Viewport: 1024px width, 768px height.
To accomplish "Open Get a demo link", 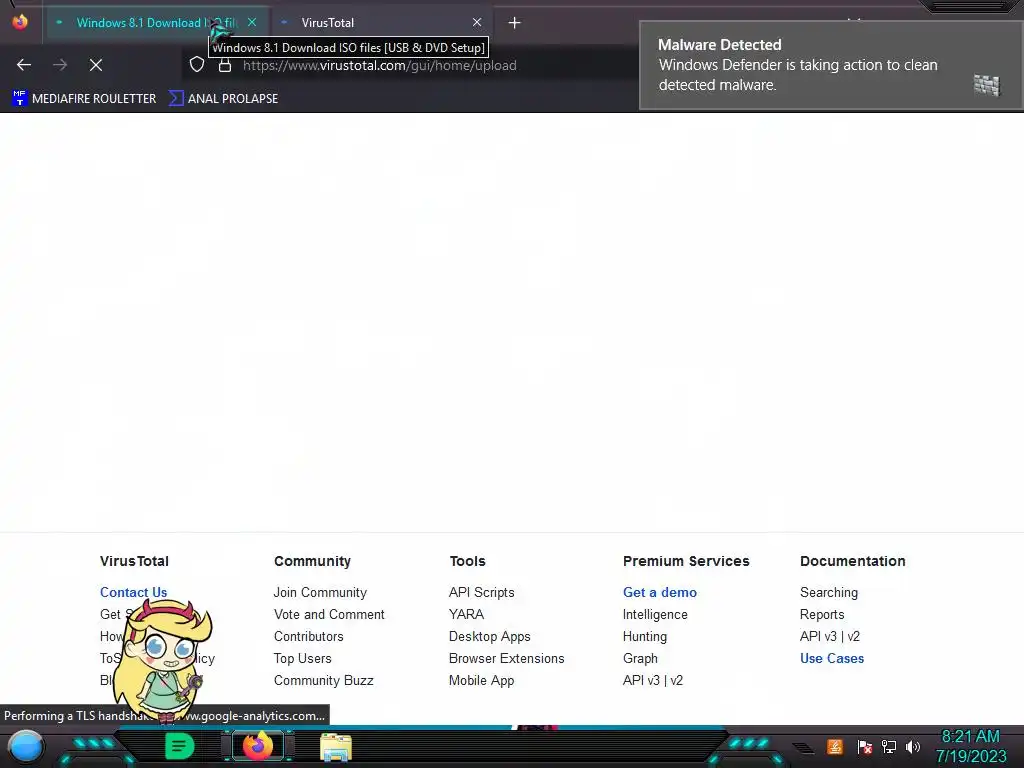I will coord(660,592).
